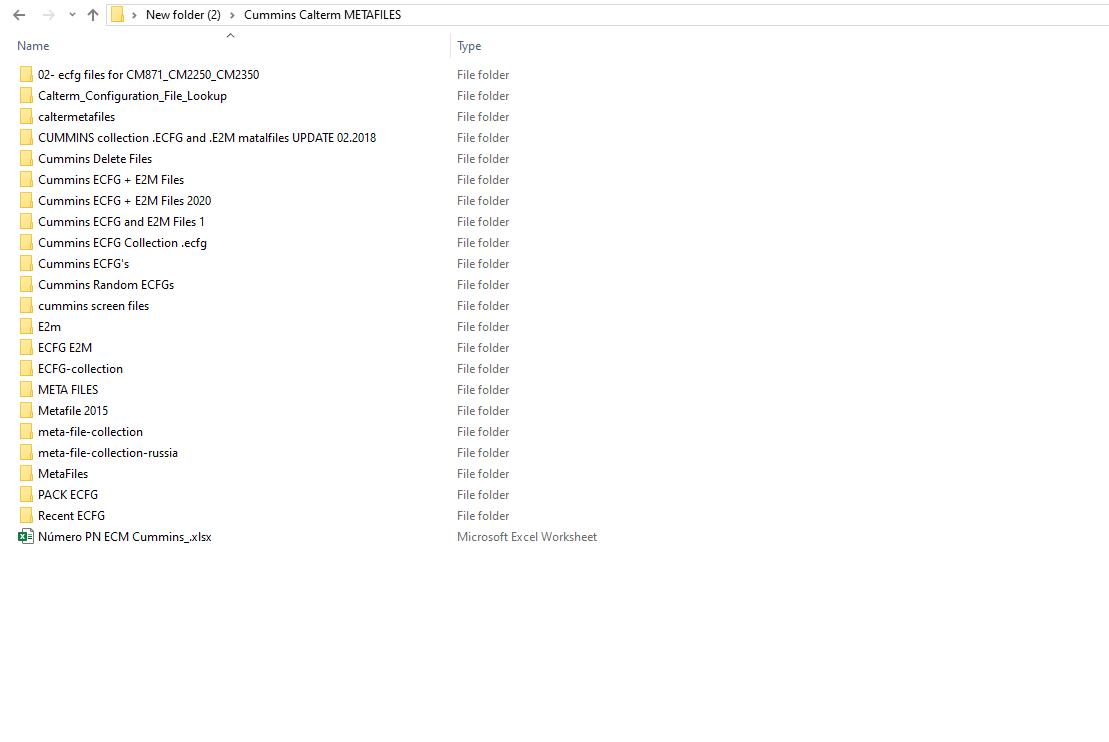Sort files by the Name column header
1109x742 pixels.
pos(33,46)
